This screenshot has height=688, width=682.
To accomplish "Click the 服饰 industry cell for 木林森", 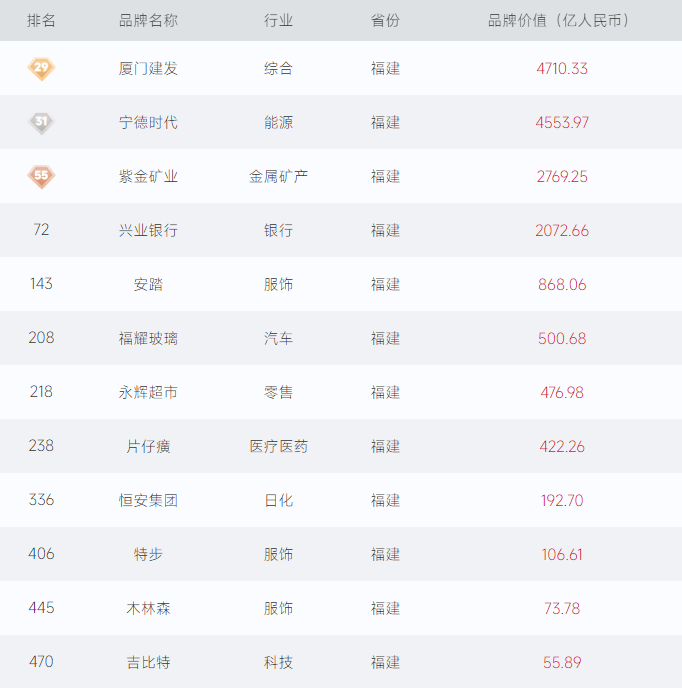I will (278, 609).
